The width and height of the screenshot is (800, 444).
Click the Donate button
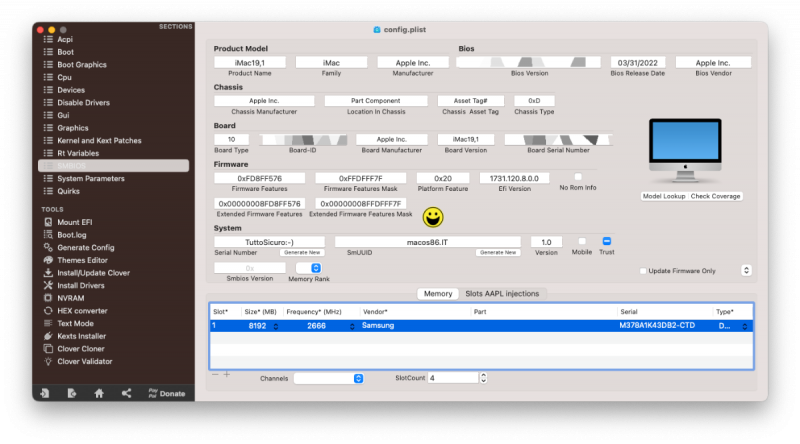tap(167, 393)
